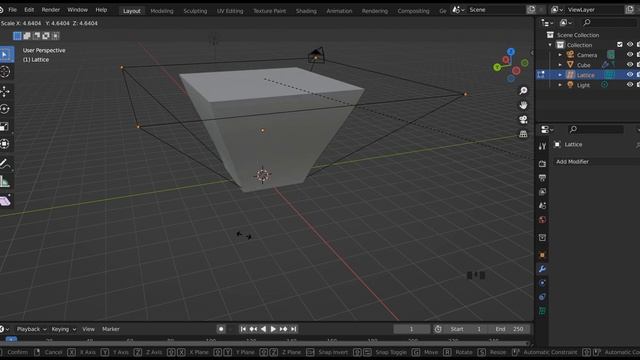Hide the Camera with its eye icon
This screenshot has width=640, height=360.
(630, 54)
